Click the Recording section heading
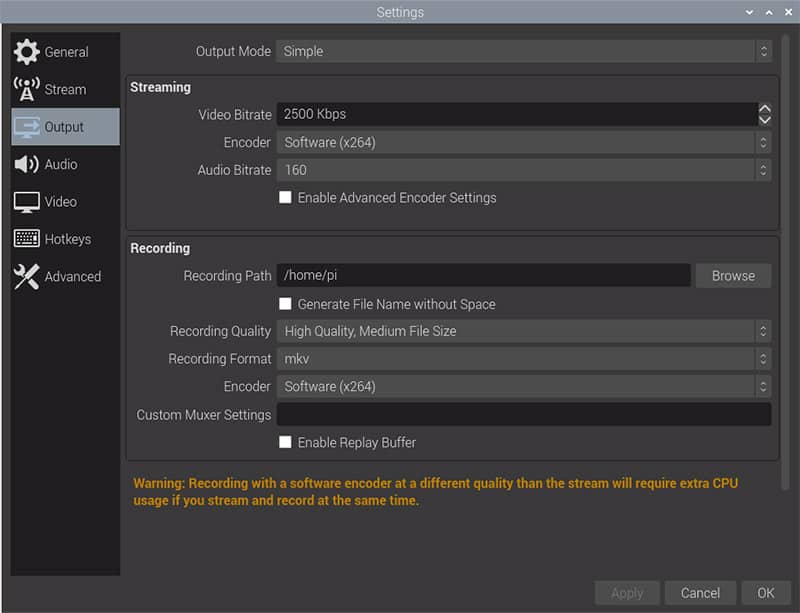Image resolution: width=800 pixels, height=613 pixels. click(x=160, y=248)
